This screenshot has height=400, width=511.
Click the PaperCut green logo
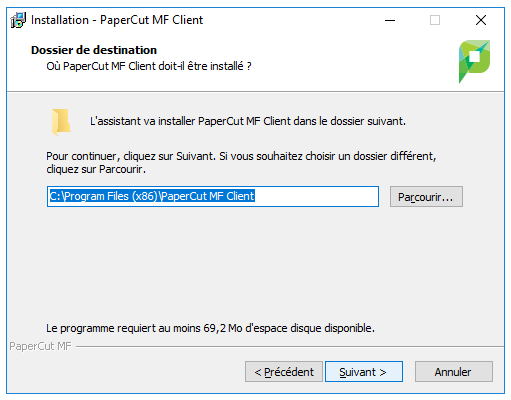(x=474, y=61)
